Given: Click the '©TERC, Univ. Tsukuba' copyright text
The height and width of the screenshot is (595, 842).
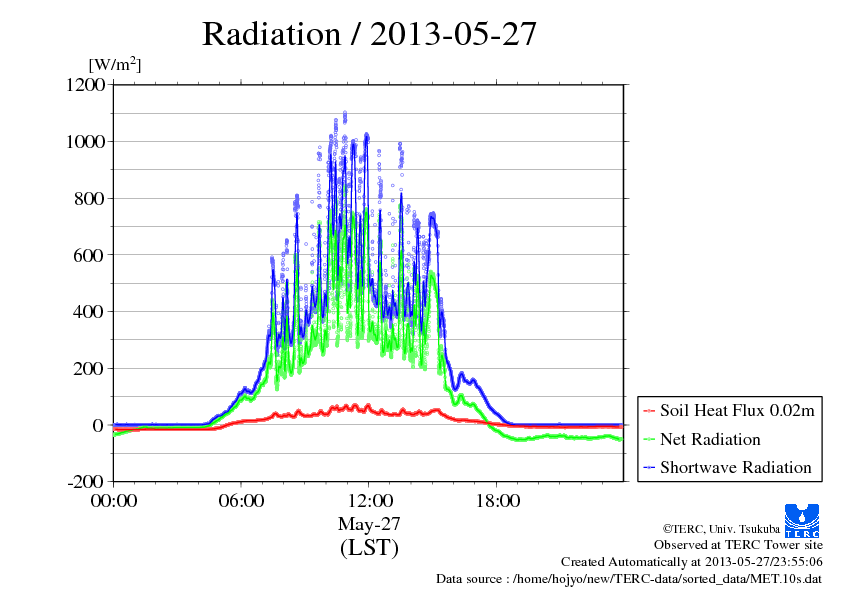Looking at the screenshot, I should click(721, 529).
